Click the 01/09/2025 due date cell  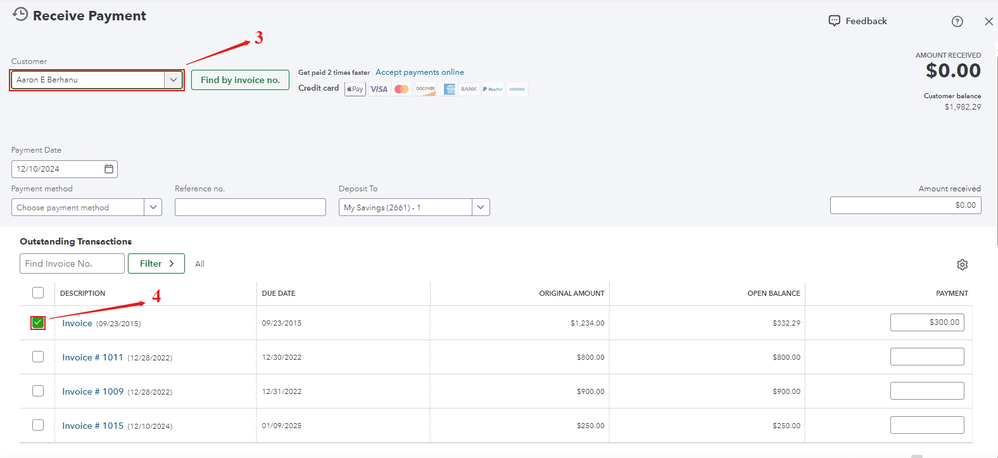point(281,426)
